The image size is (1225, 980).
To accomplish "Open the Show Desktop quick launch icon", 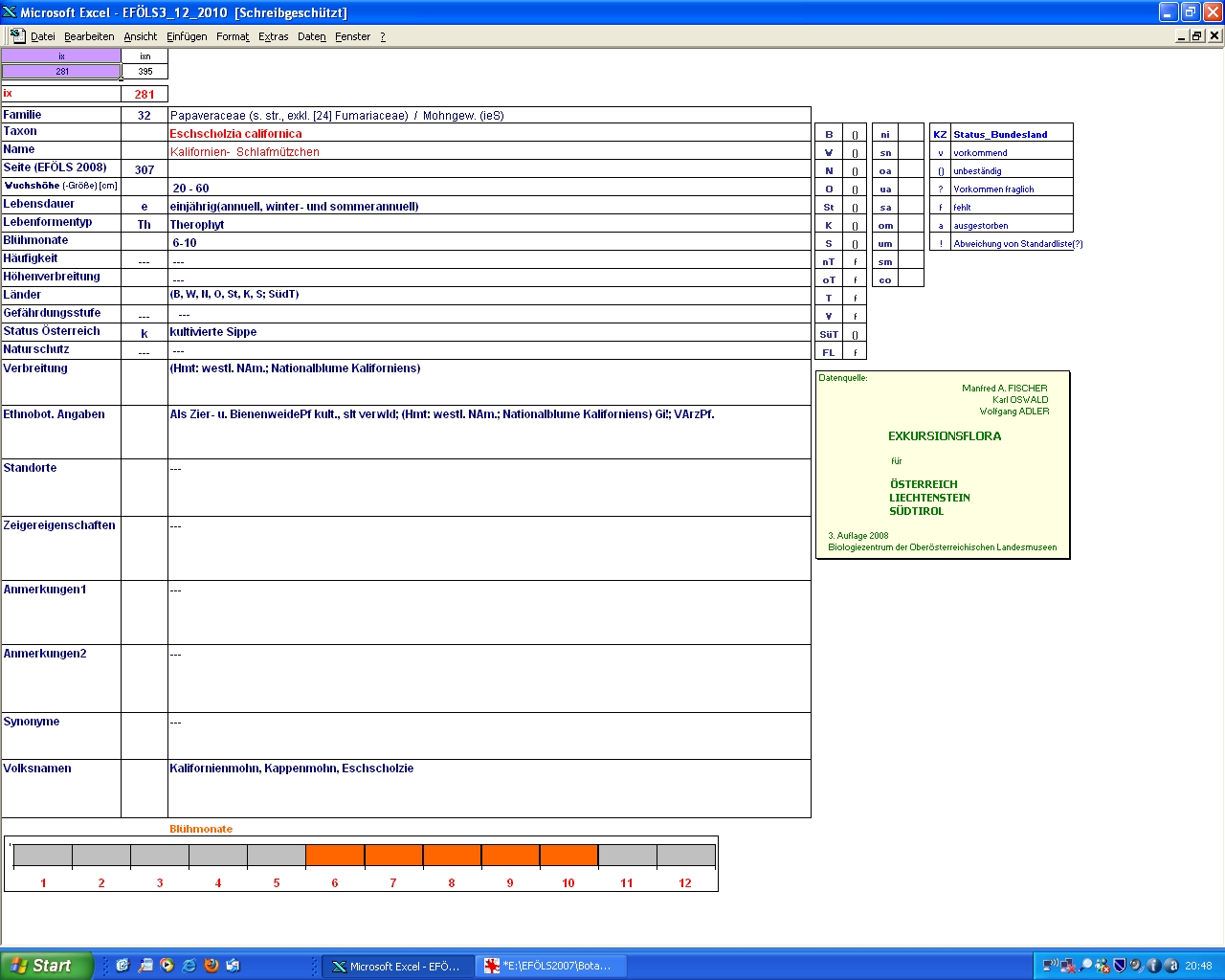I will coord(123,966).
